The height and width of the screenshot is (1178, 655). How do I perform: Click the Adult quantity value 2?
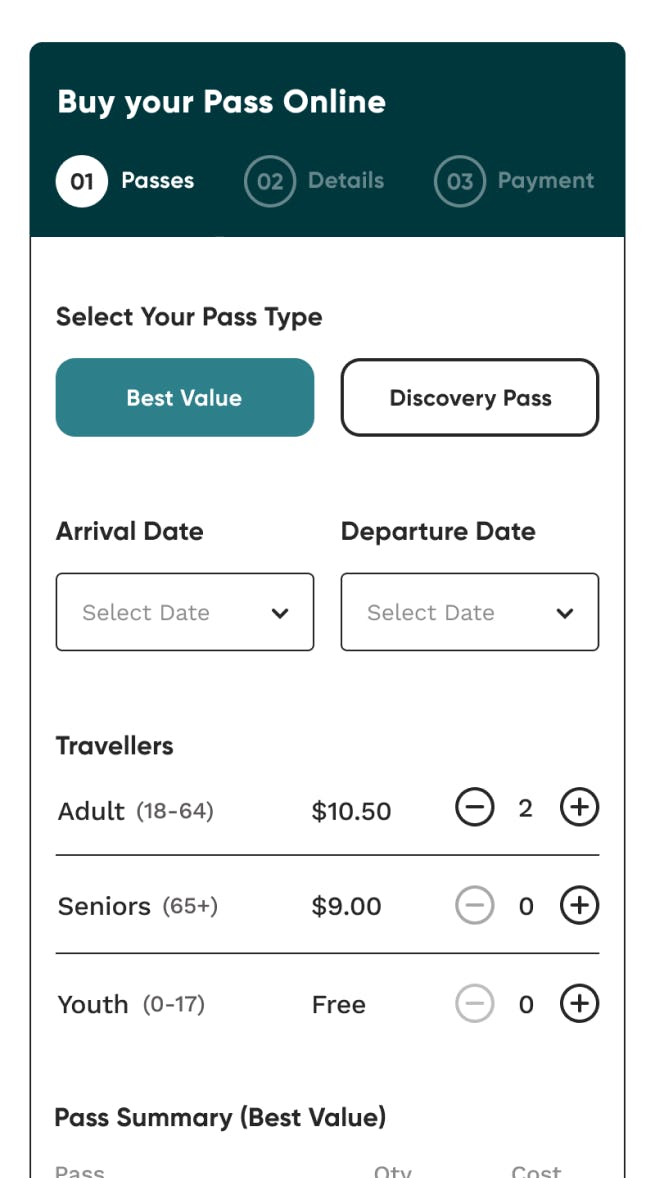point(526,808)
